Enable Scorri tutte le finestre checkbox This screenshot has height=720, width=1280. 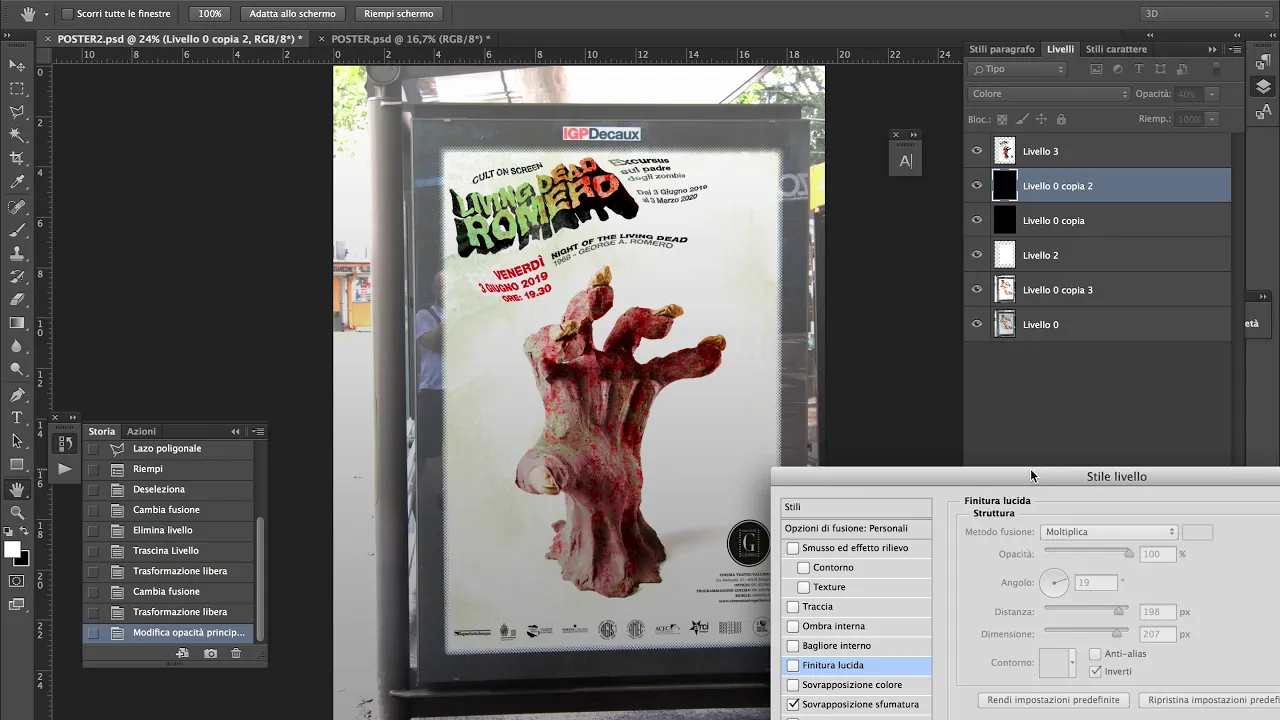point(67,14)
